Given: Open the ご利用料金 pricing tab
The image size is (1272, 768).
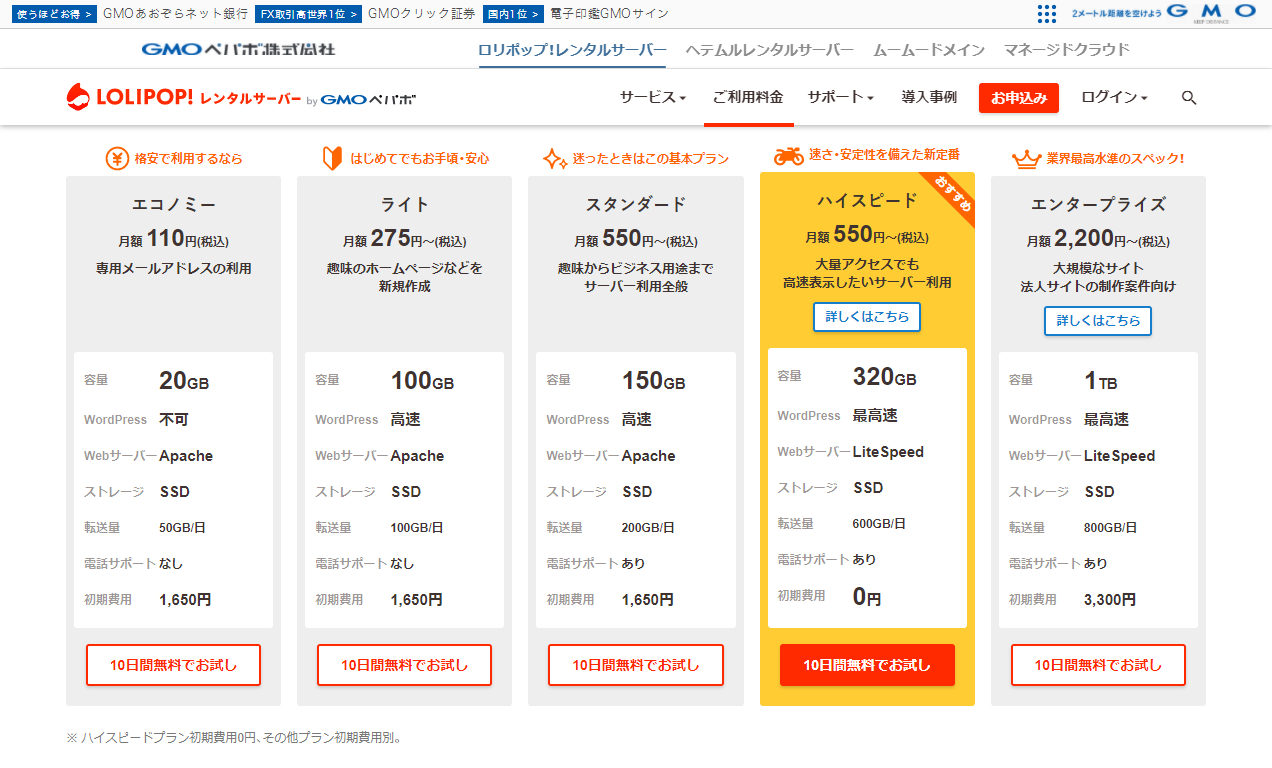Looking at the screenshot, I should tap(748, 97).
